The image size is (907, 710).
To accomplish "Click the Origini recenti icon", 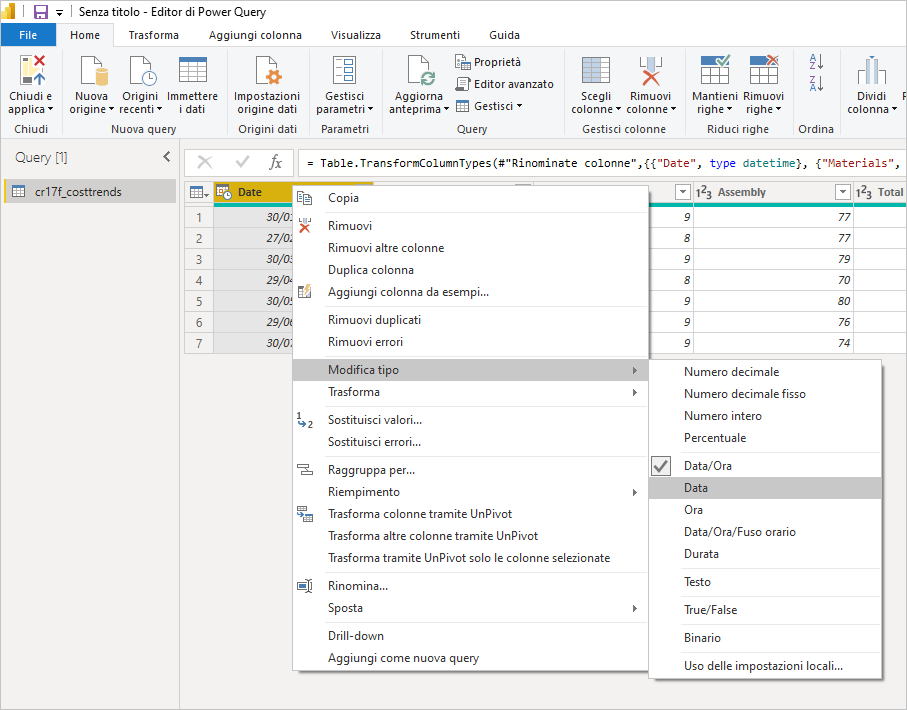I will click(x=141, y=70).
